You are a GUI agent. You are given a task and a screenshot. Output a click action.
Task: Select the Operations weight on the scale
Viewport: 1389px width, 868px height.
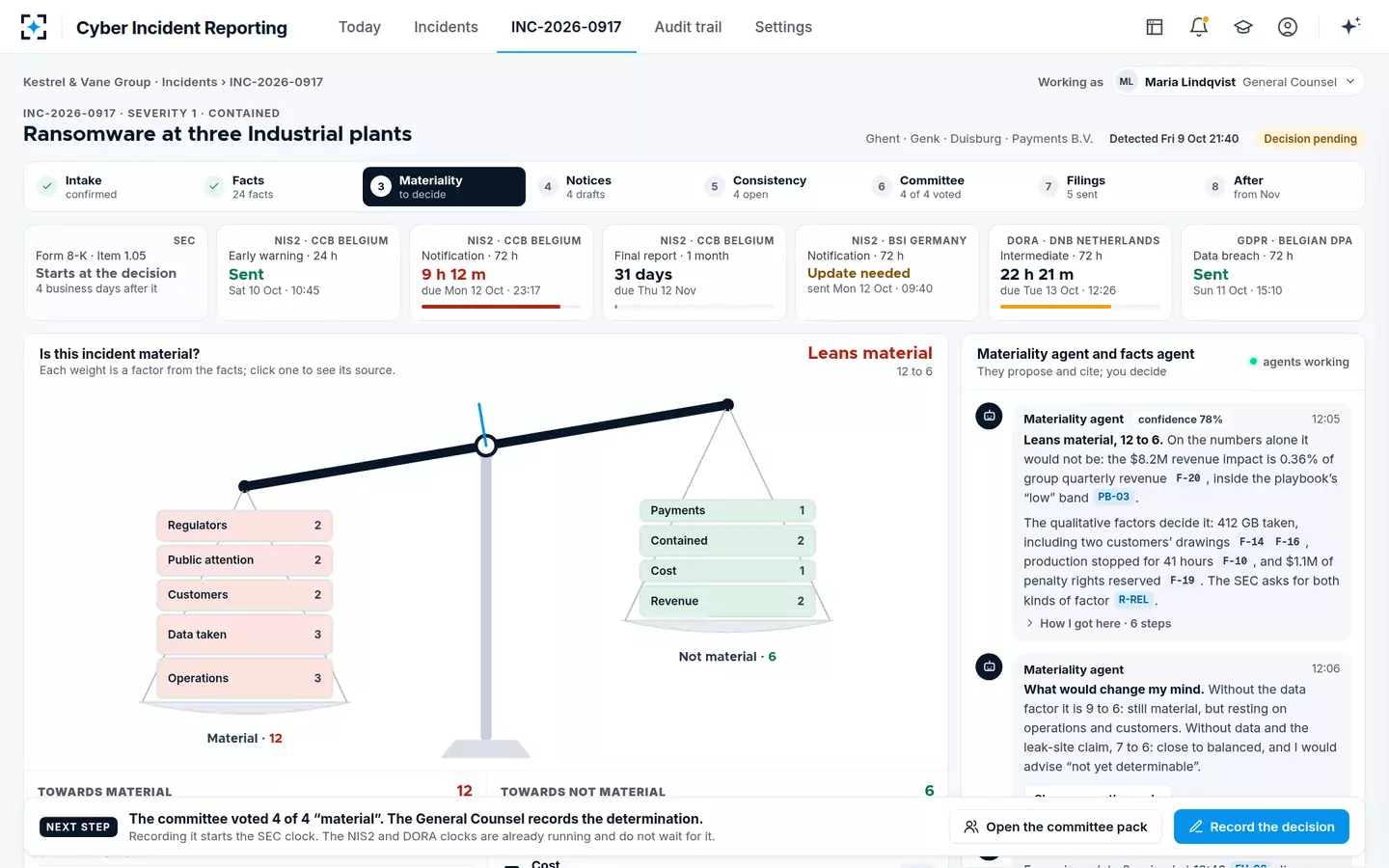(x=245, y=678)
